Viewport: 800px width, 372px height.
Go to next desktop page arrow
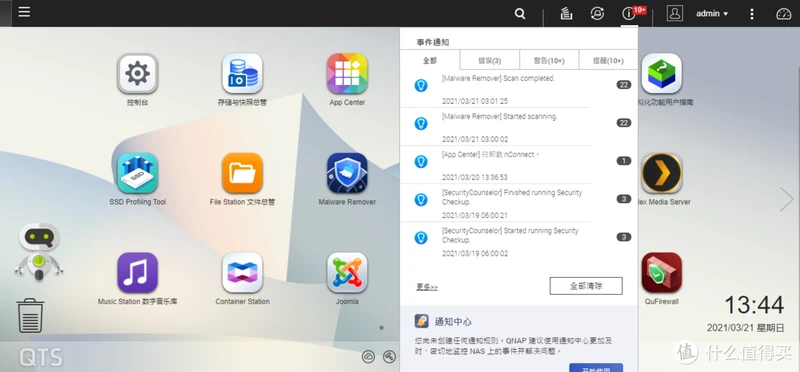(786, 199)
